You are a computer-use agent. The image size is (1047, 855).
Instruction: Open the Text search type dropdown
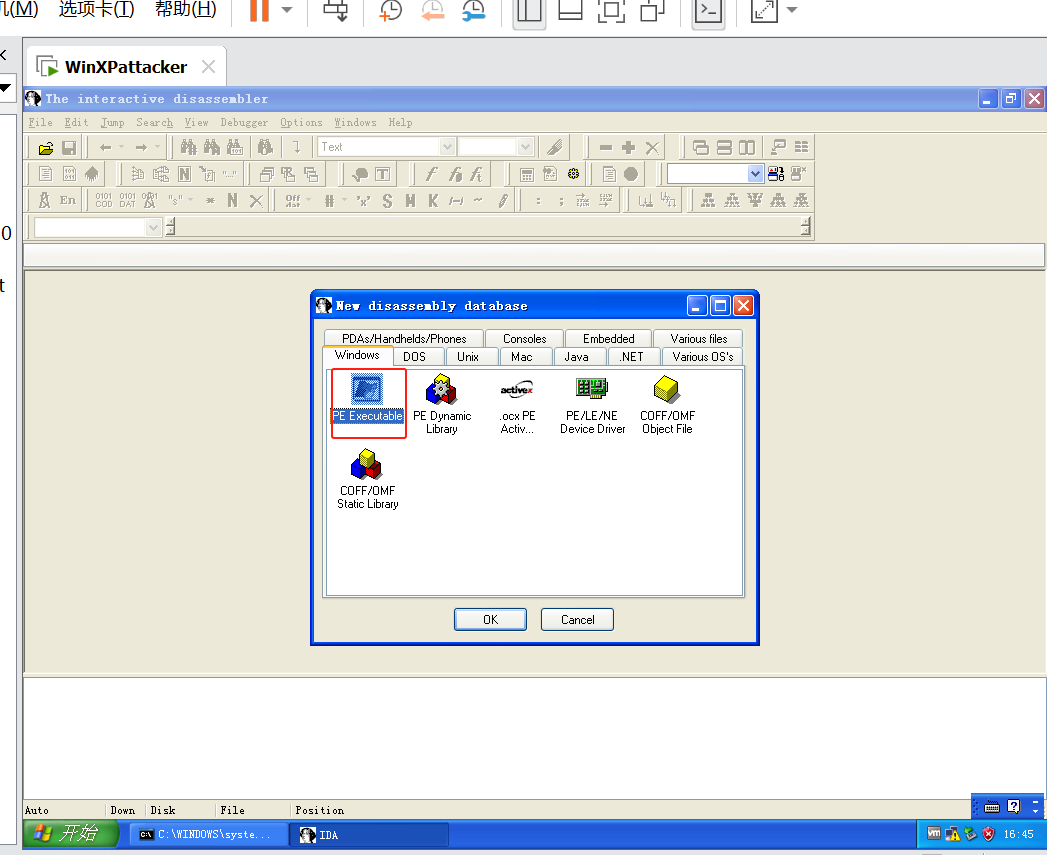pyautogui.click(x=447, y=147)
